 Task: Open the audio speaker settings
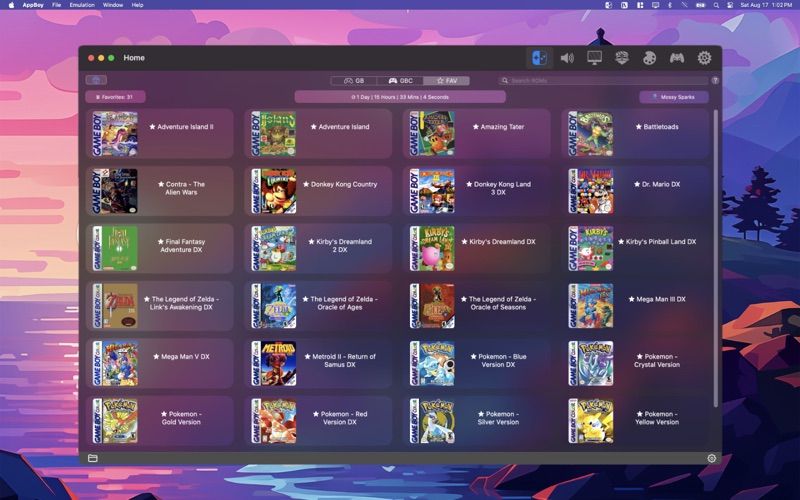(x=567, y=58)
